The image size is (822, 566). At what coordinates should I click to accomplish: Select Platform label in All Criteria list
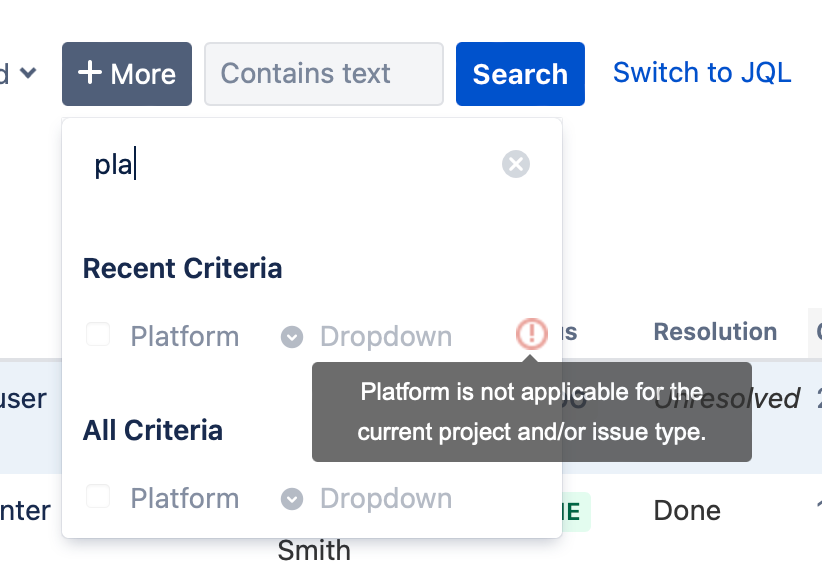pos(185,498)
